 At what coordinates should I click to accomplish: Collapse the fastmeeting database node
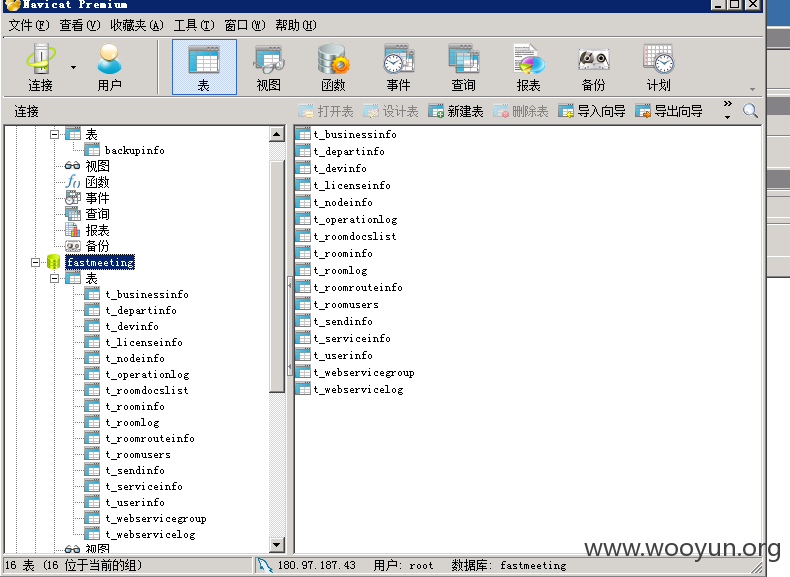point(35,263)
